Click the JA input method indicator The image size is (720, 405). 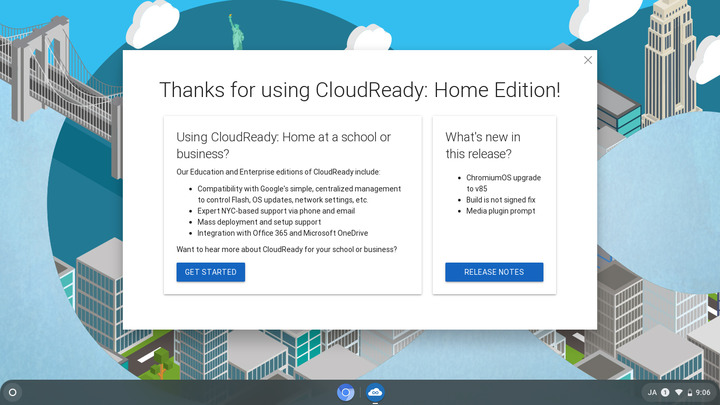click(652, 392)
